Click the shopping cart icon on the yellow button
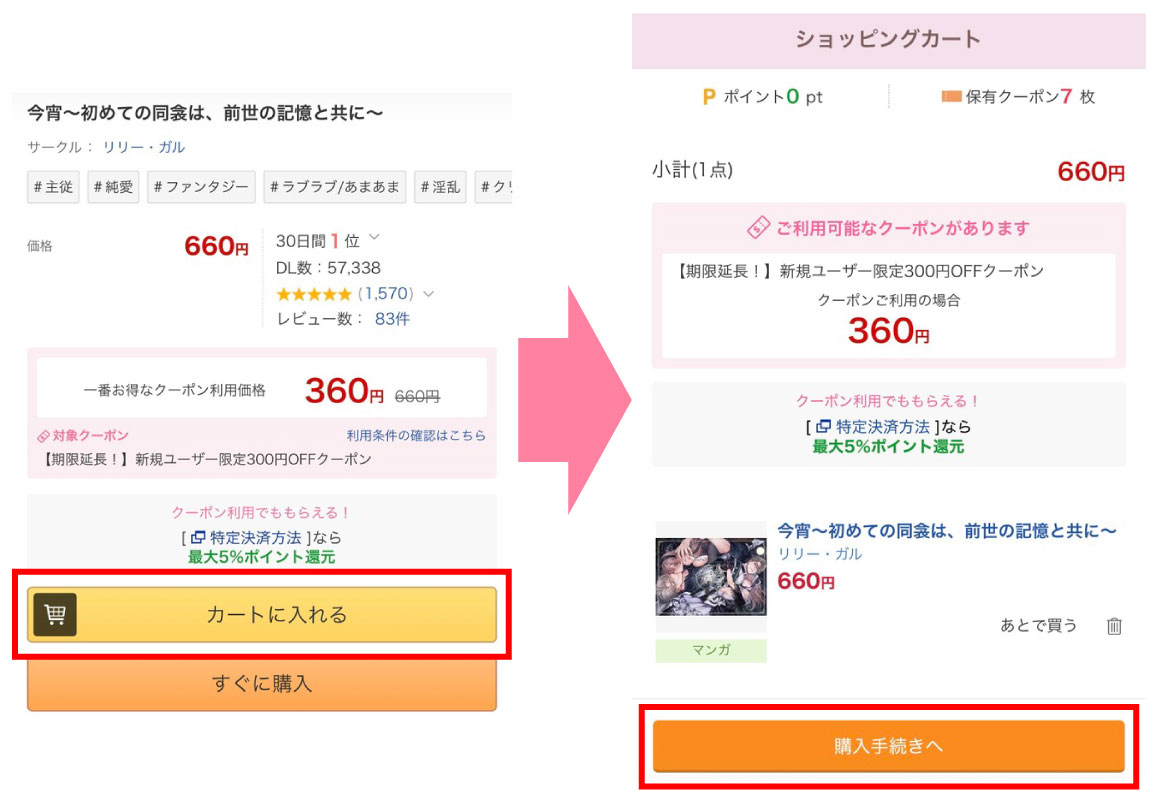 click(55, 615)
